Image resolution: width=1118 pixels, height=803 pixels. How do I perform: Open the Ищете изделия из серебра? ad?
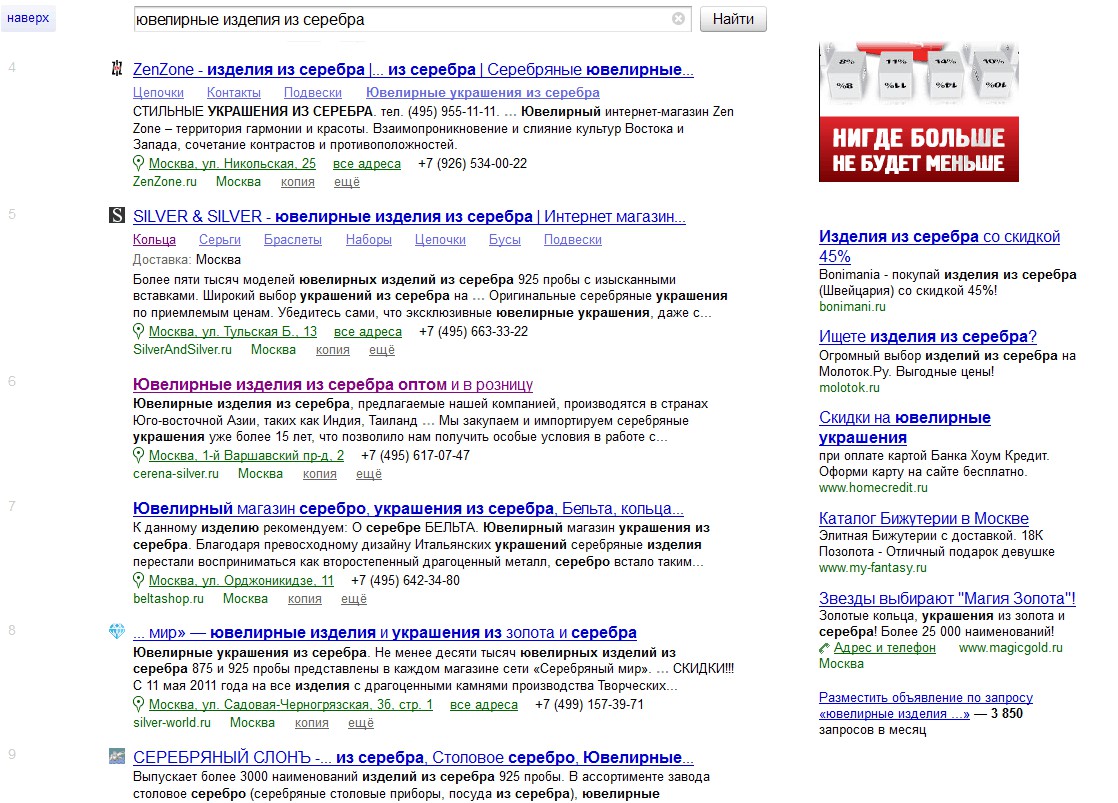point(928,337)
